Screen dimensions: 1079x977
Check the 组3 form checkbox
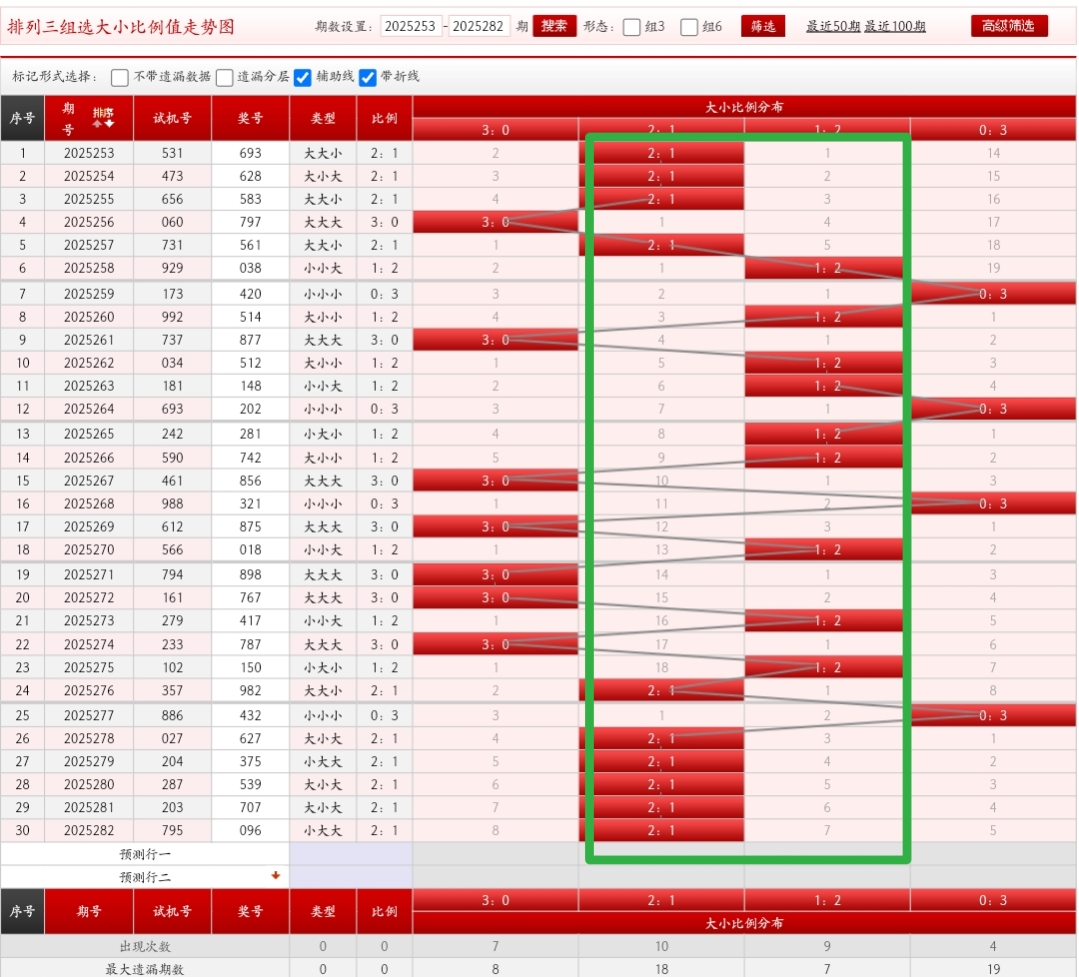click(631, 27)
